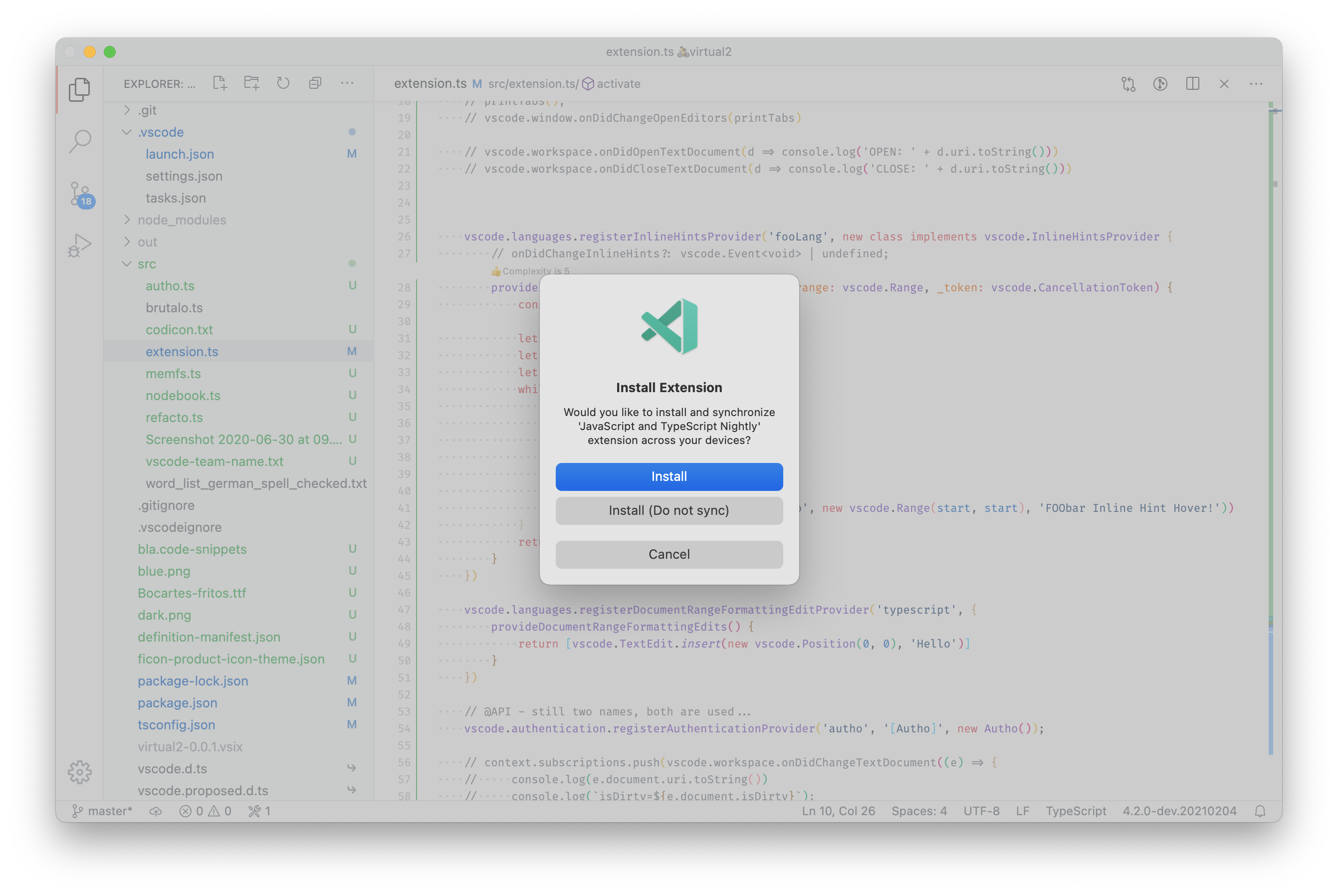Click the activate breadcrumb segment
1338x896 pixels.
point(618,84)
